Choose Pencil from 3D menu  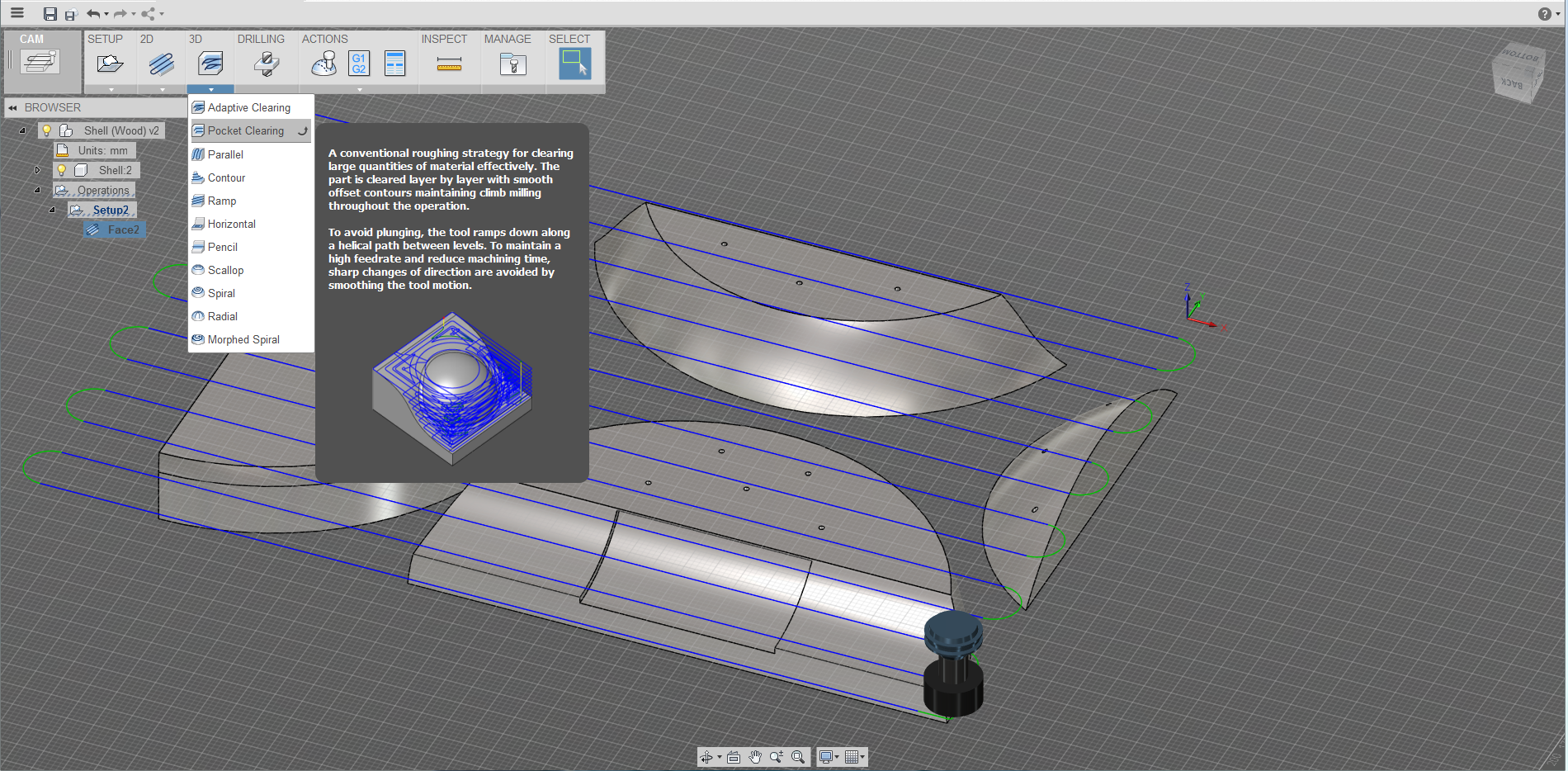tap(251, 247)
